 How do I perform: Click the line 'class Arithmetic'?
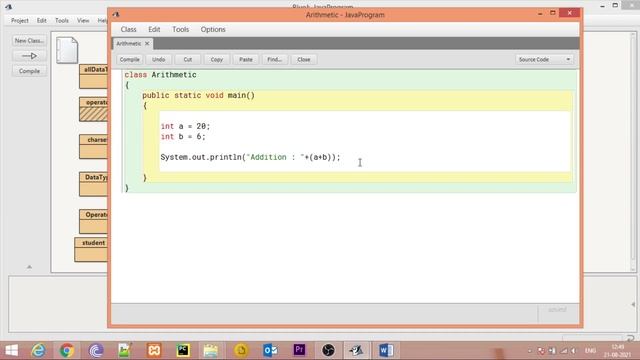160,75
